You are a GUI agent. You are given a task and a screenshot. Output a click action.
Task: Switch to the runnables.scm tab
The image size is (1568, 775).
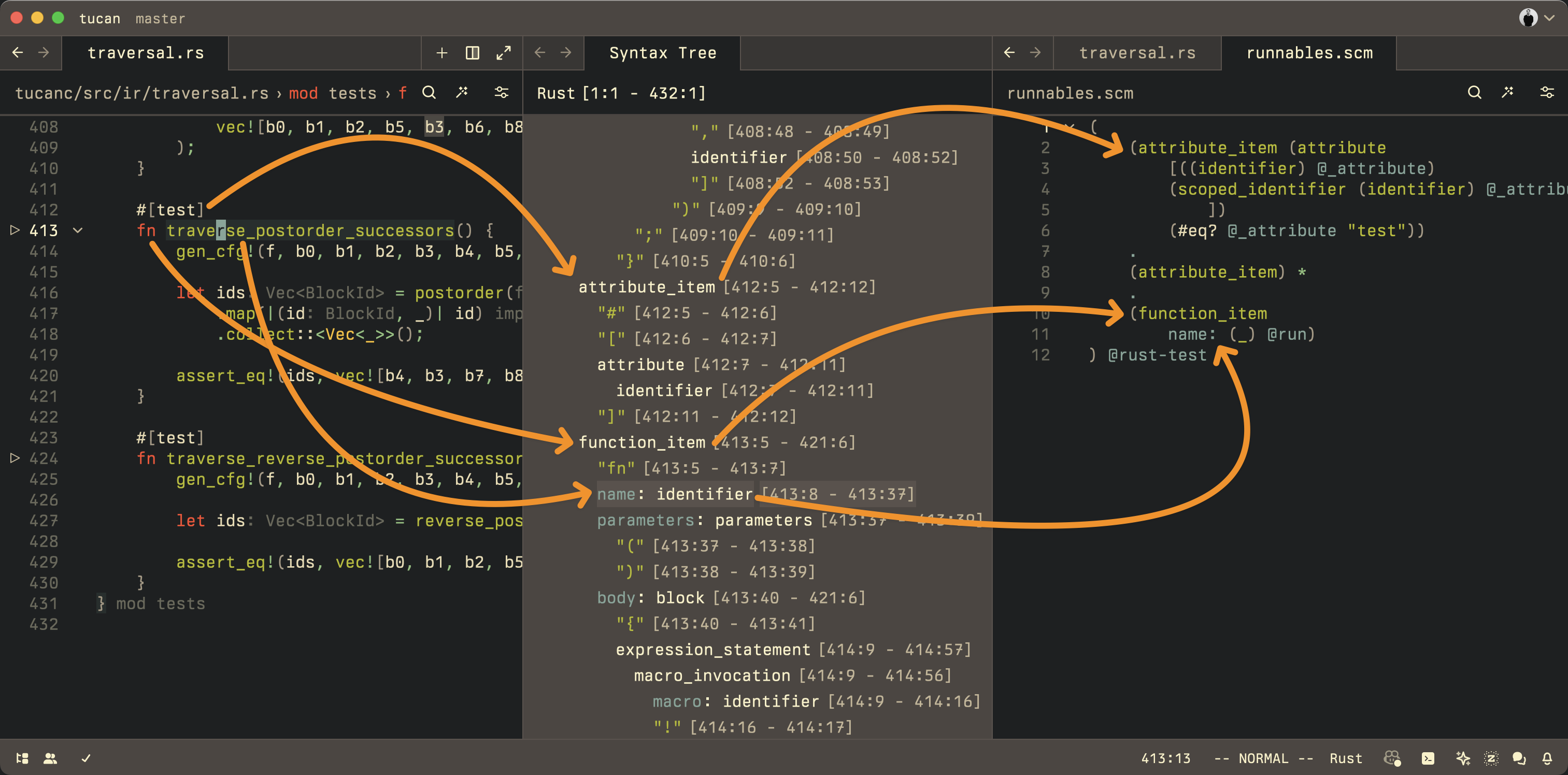pos(1309,53)
